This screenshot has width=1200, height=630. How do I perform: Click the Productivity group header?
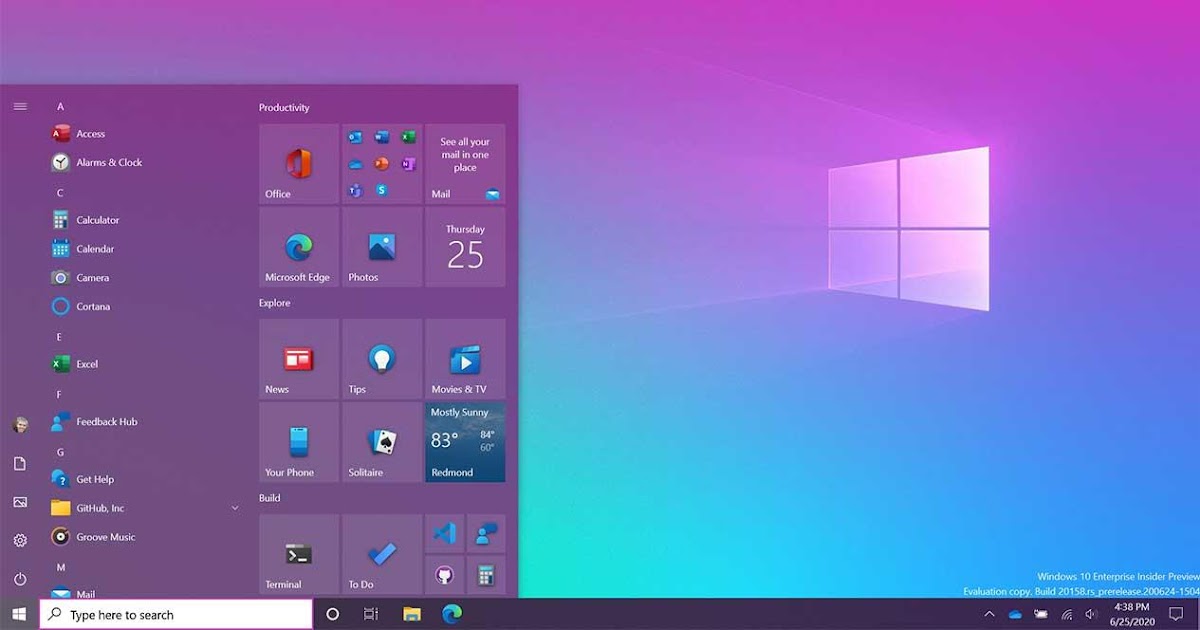[x=284, y=108]
